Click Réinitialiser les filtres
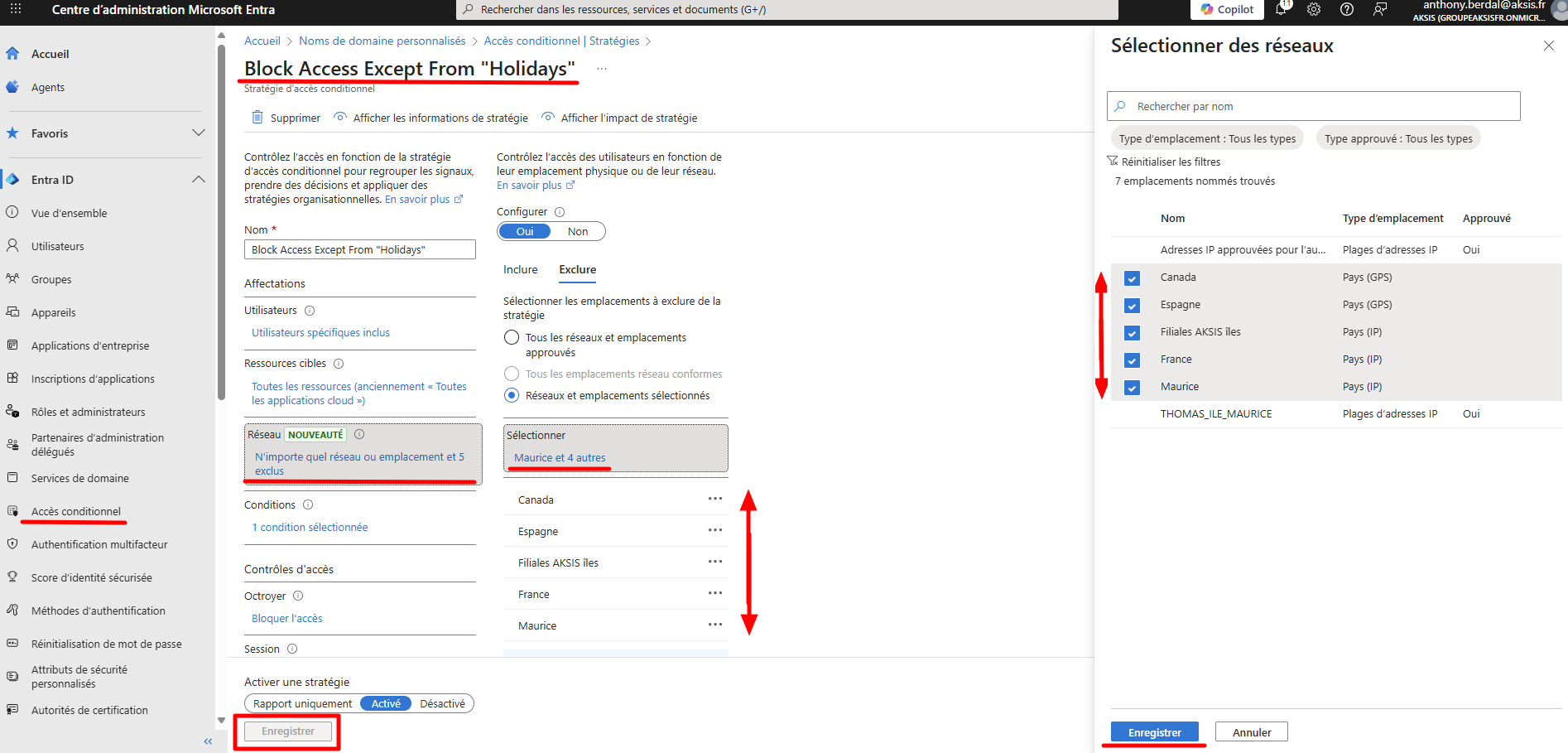 pyautogui.click(x=1163, y=162)
